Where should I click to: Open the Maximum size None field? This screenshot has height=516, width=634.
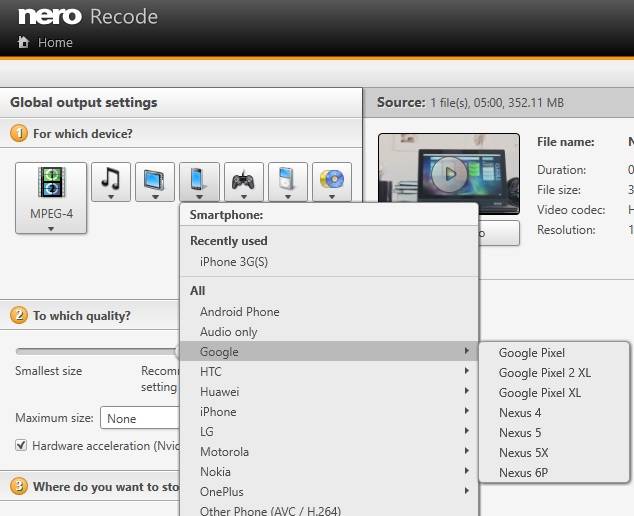[140, 418]
